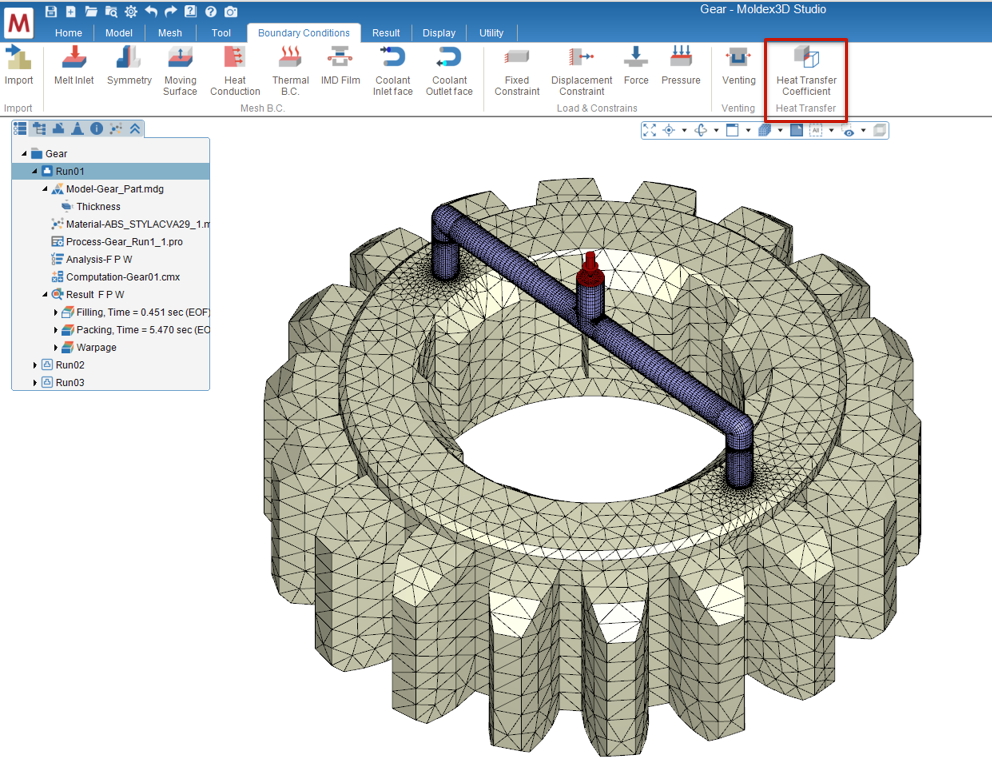Toggle the blue sheet icon in the view toolbar
Image resolution: width=992 pixels, height=774 pixels.
[797, 130]
